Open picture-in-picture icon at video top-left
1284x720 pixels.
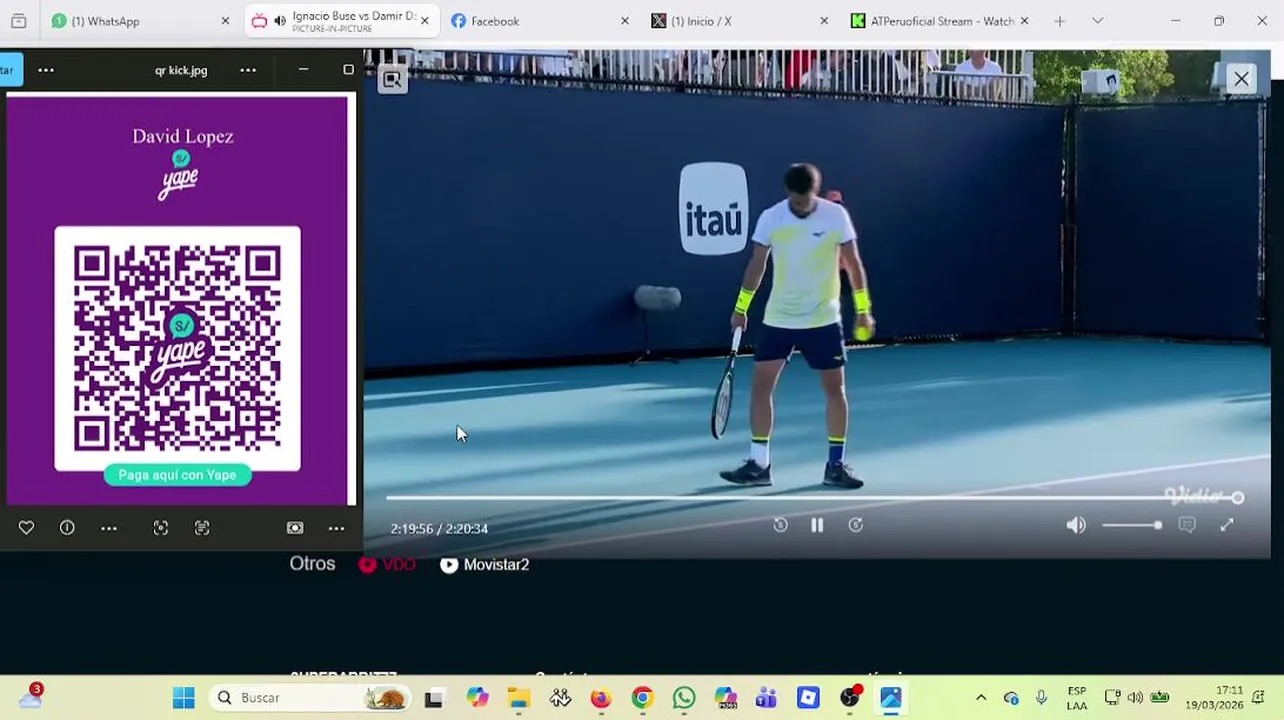pyautogui.click(x=392, y=80)
